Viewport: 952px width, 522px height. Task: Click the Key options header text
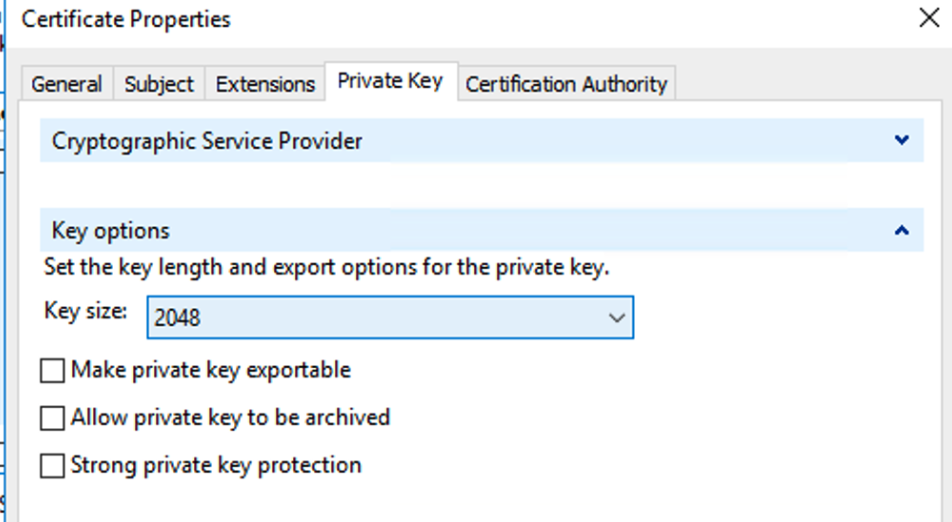pos(111,231)
